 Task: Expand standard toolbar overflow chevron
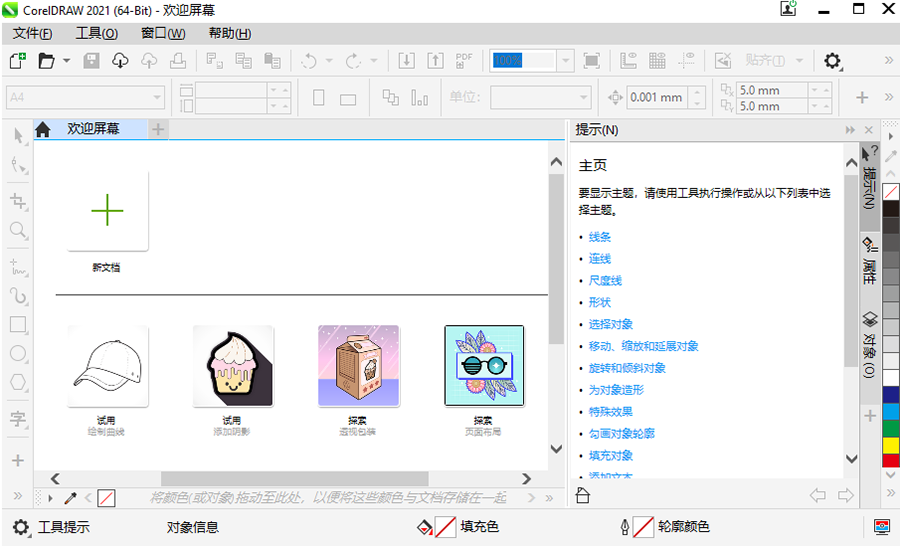pyautogui.click(x=889, y=60)
